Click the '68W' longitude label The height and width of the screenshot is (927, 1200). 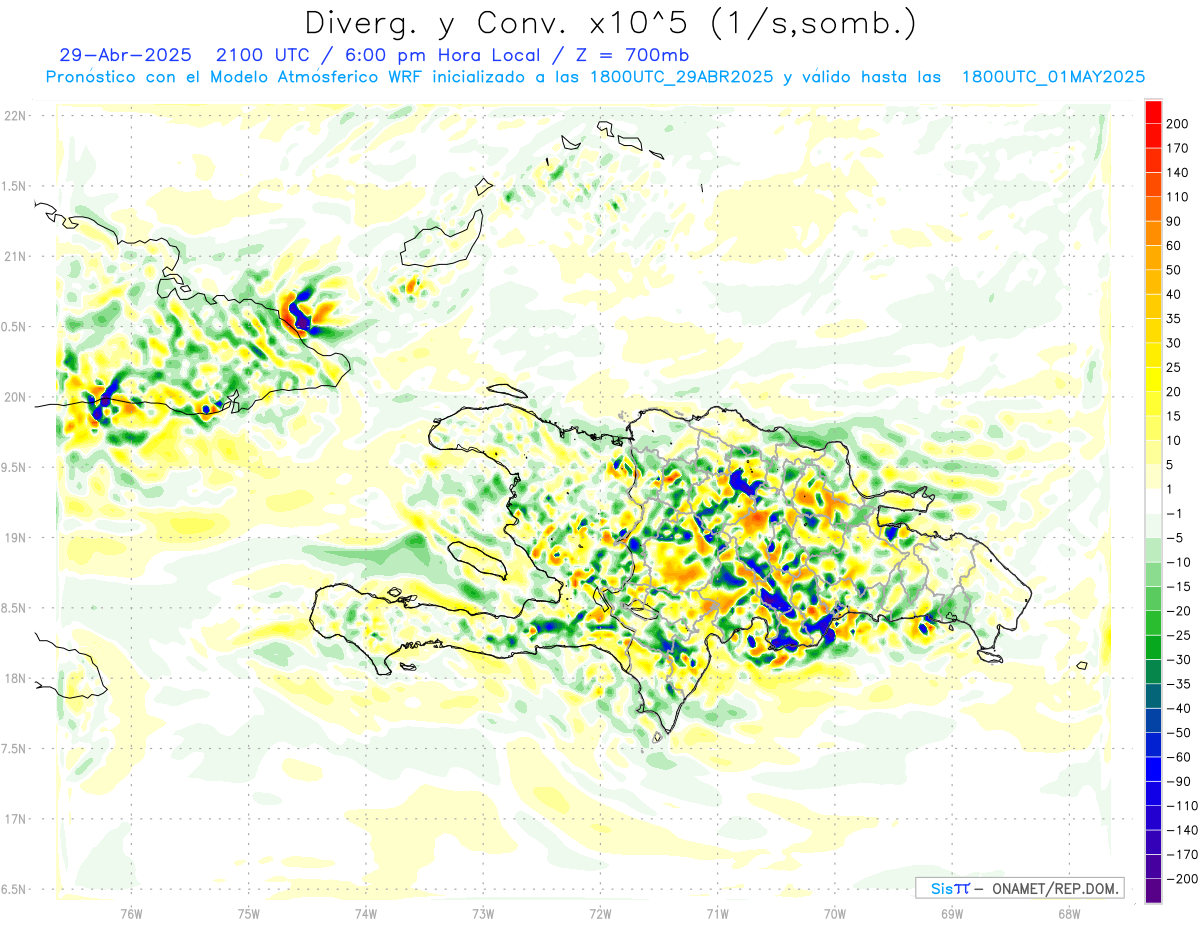click(1069, 915)
